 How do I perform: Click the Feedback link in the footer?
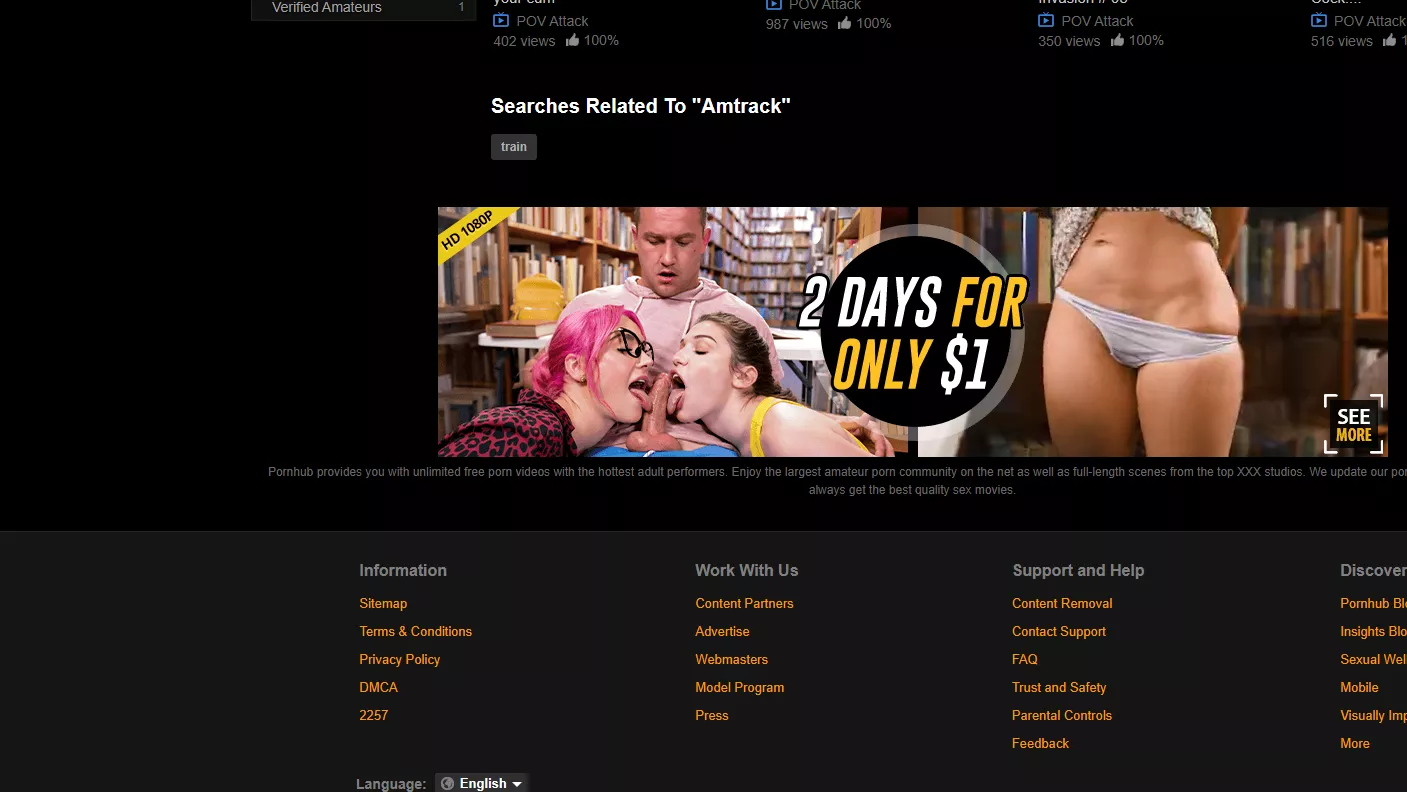coord(1040,743)
